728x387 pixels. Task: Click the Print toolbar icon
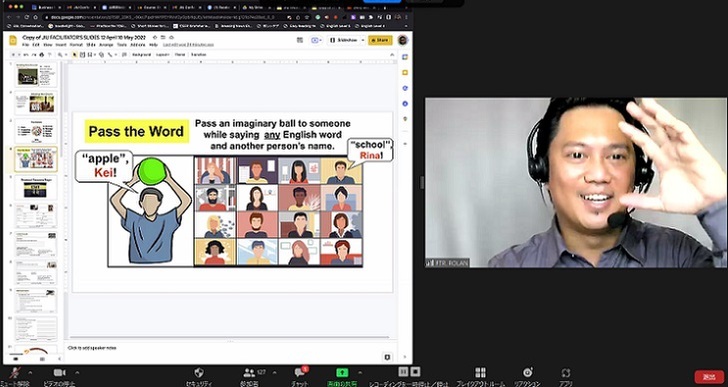42,55
